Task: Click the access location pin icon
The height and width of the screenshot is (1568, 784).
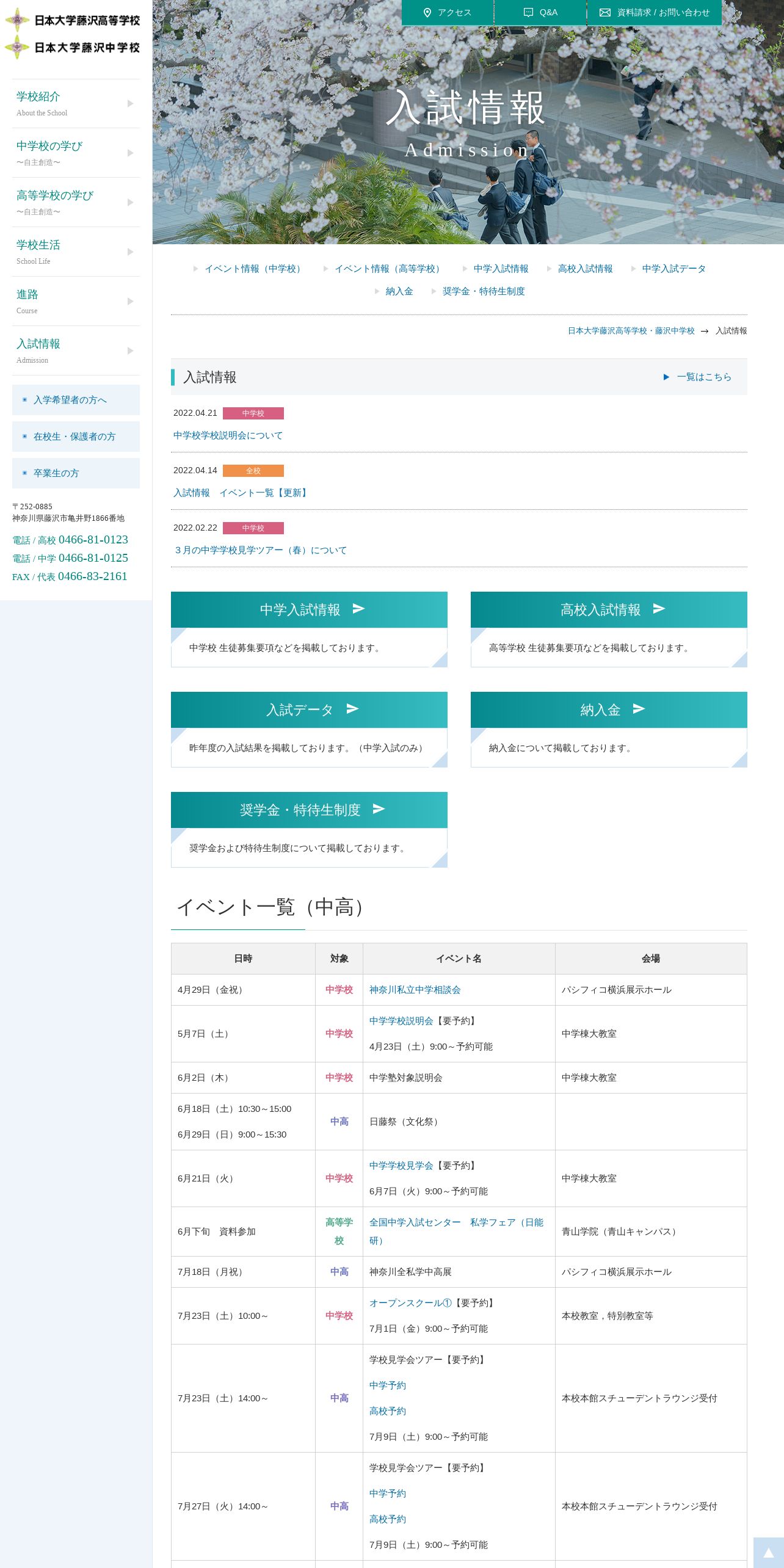Action: (x=427, y=13)
